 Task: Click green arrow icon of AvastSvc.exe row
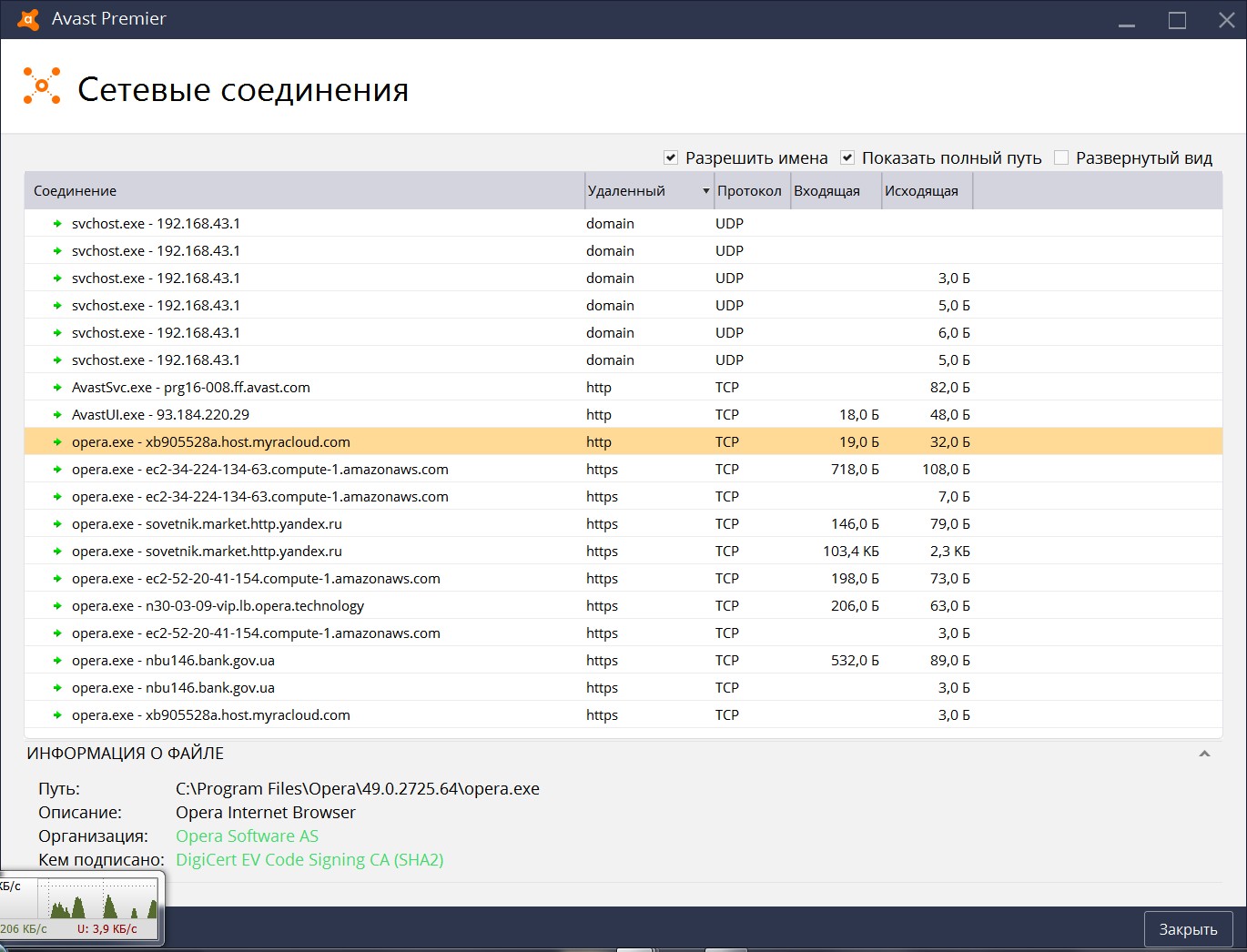click(x=57, y=388)
